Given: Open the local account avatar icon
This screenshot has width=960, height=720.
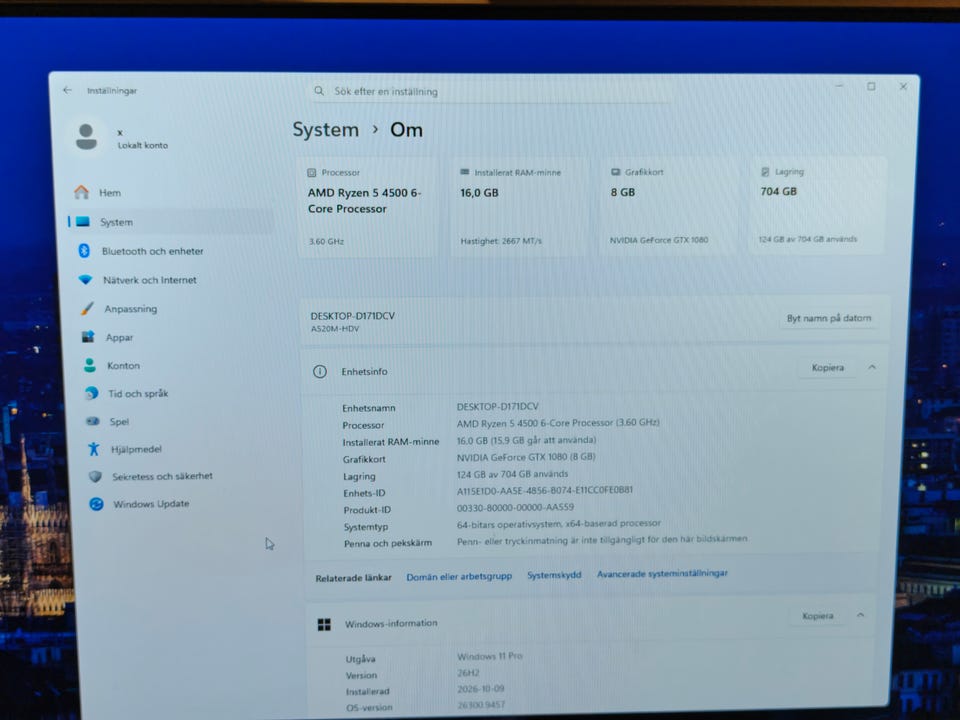Looking at the screenshot, I should [x=86, y=137].
